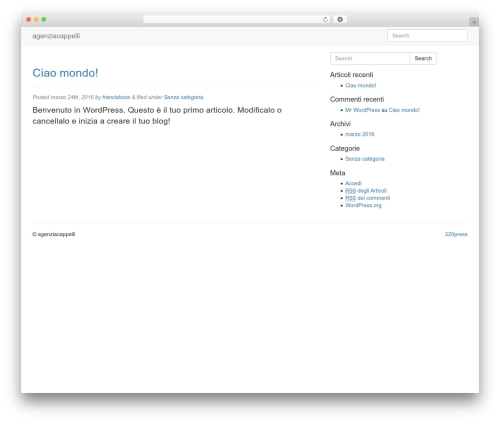This screenshot has width=500, height=423.
Task: Open Mr WordPress commenter link
Action: click(362, 110)
